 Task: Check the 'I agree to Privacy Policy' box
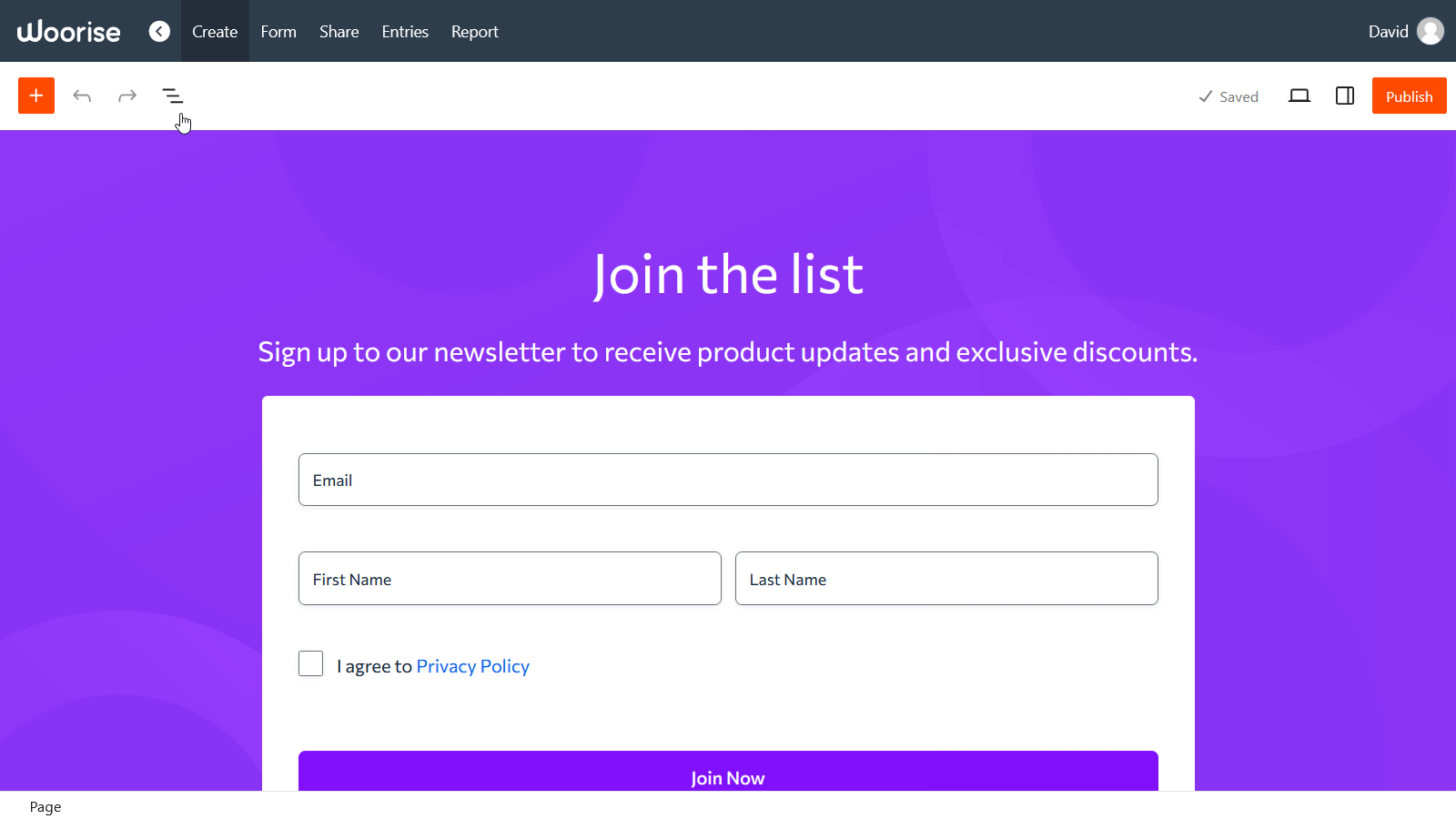point(310,663)
